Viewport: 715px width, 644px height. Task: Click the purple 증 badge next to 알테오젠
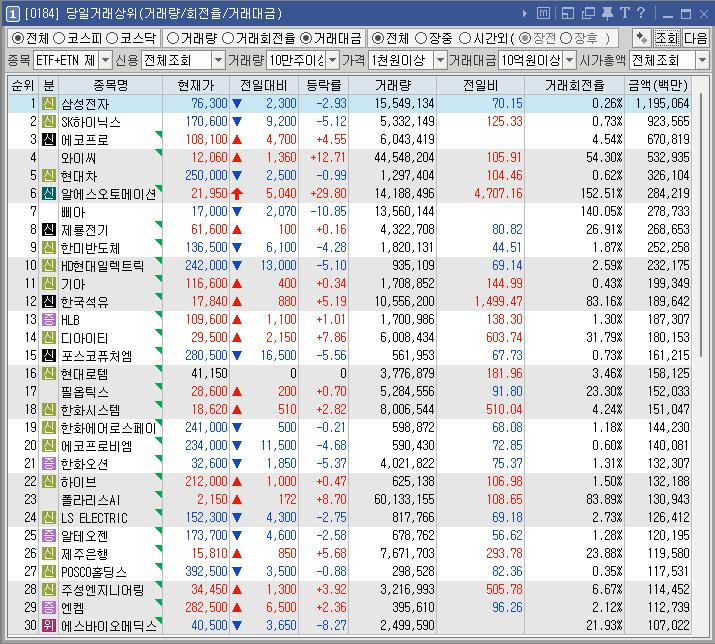tap(49, 535)
